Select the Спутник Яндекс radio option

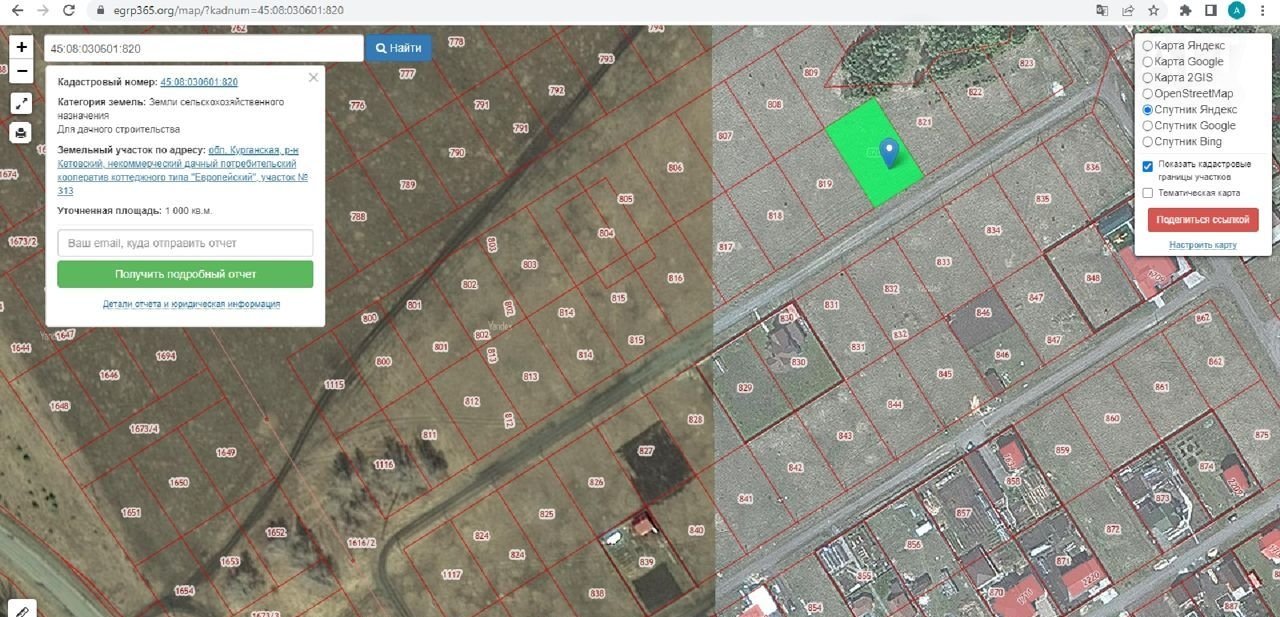[1147, 110]
